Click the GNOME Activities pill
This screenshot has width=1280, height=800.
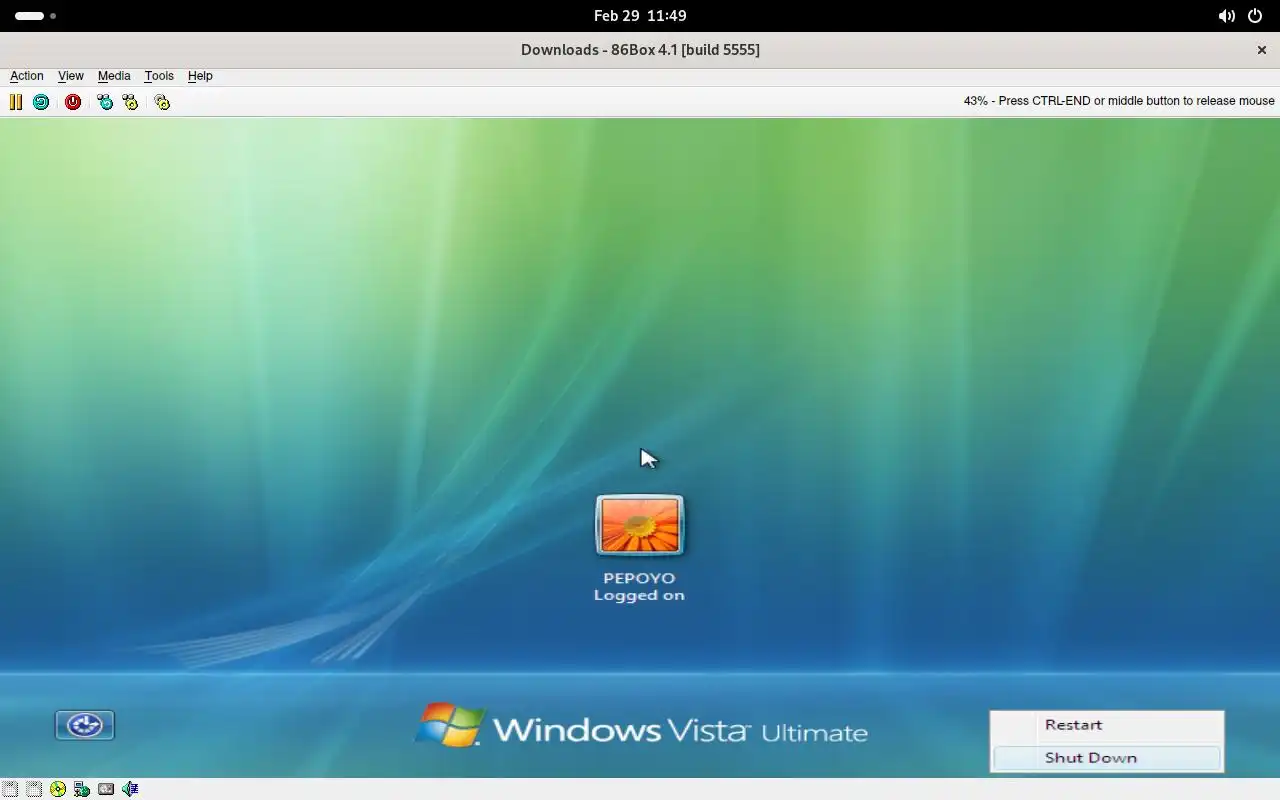[x=35, y=16]
